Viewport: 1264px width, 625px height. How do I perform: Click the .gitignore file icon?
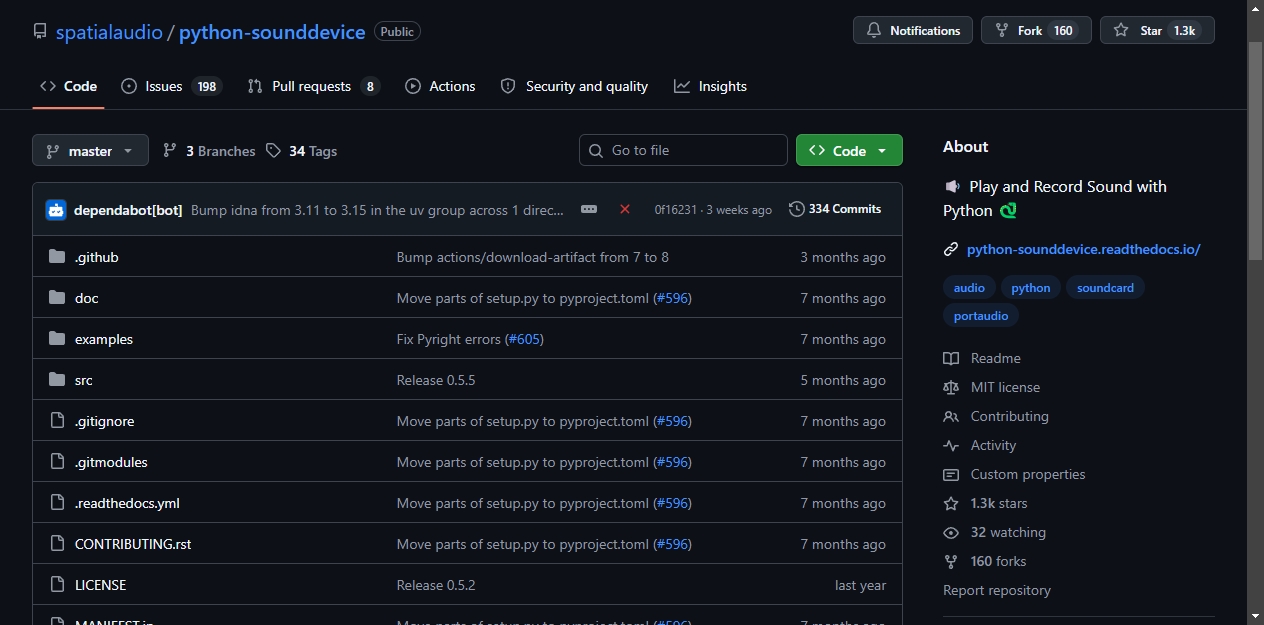57,421
